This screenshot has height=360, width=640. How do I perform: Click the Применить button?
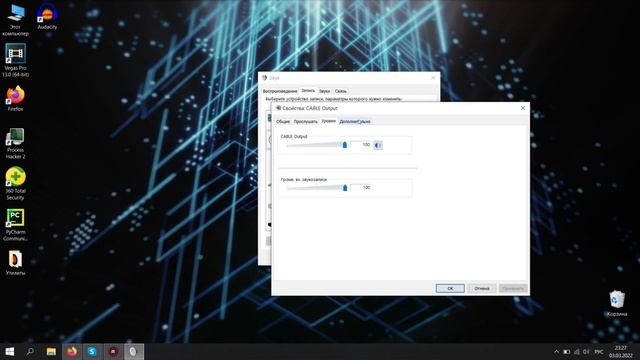click(x=513, y=288)
